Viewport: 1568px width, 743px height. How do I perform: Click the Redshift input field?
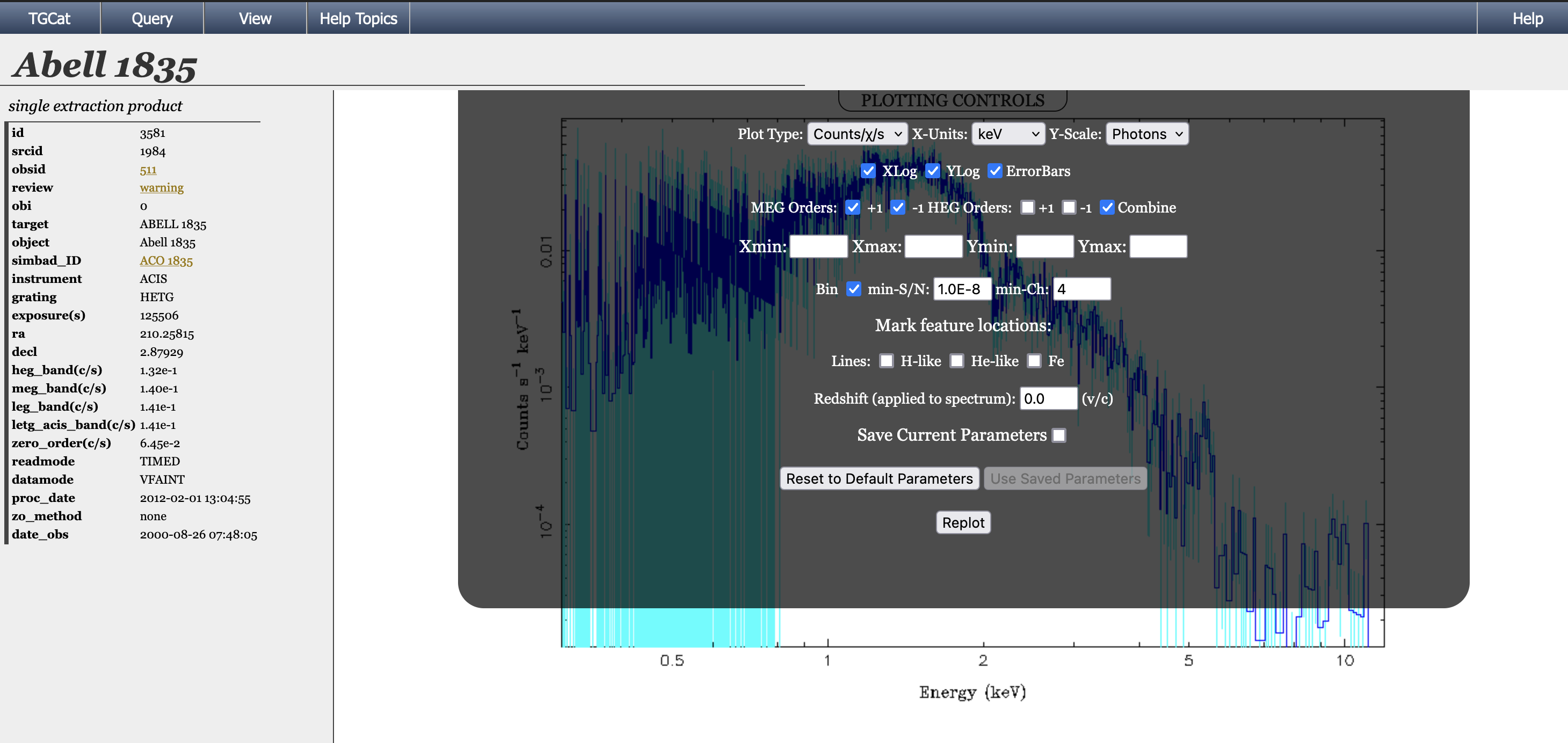[1048, 398]
